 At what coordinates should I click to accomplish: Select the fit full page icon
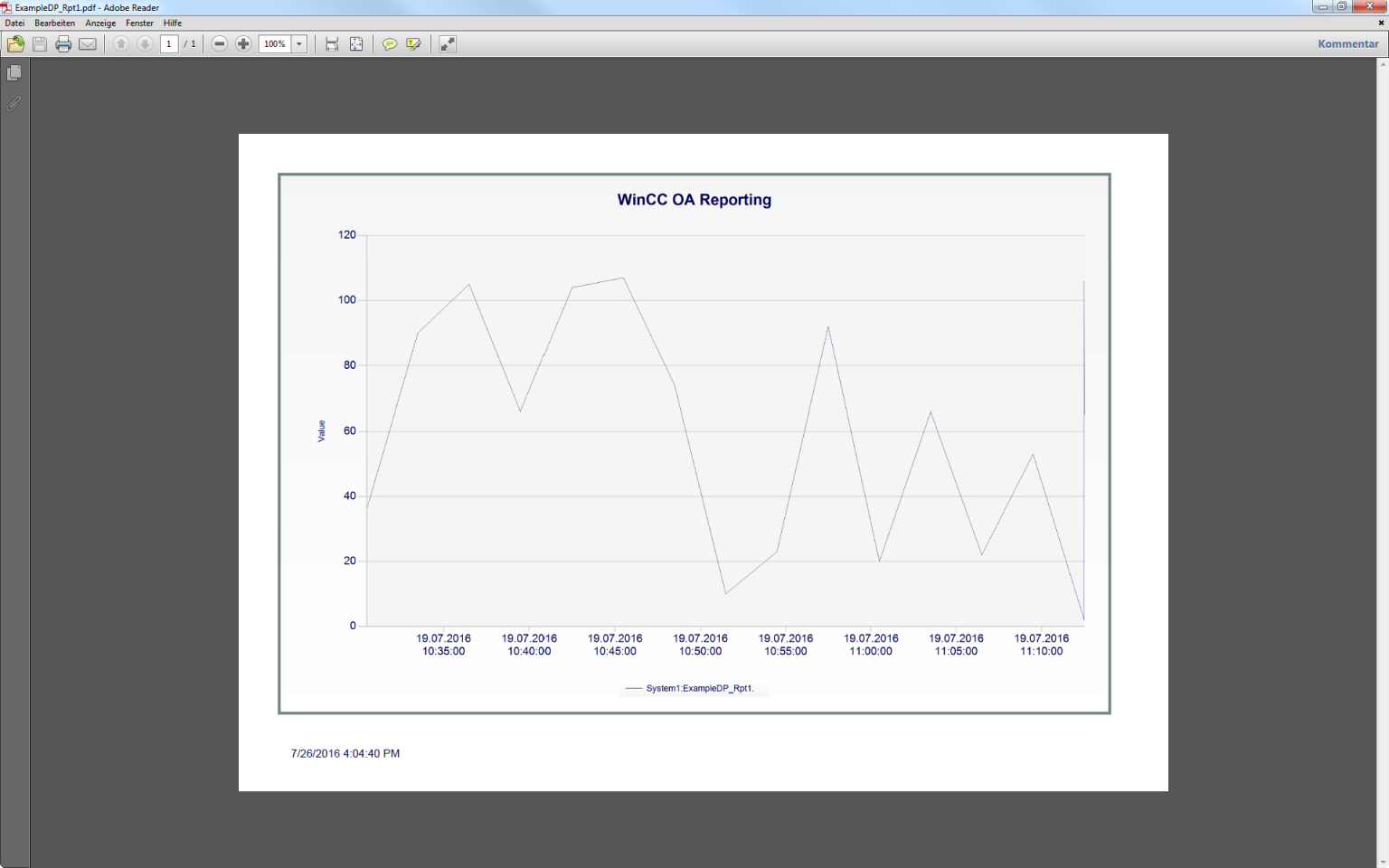356,43
